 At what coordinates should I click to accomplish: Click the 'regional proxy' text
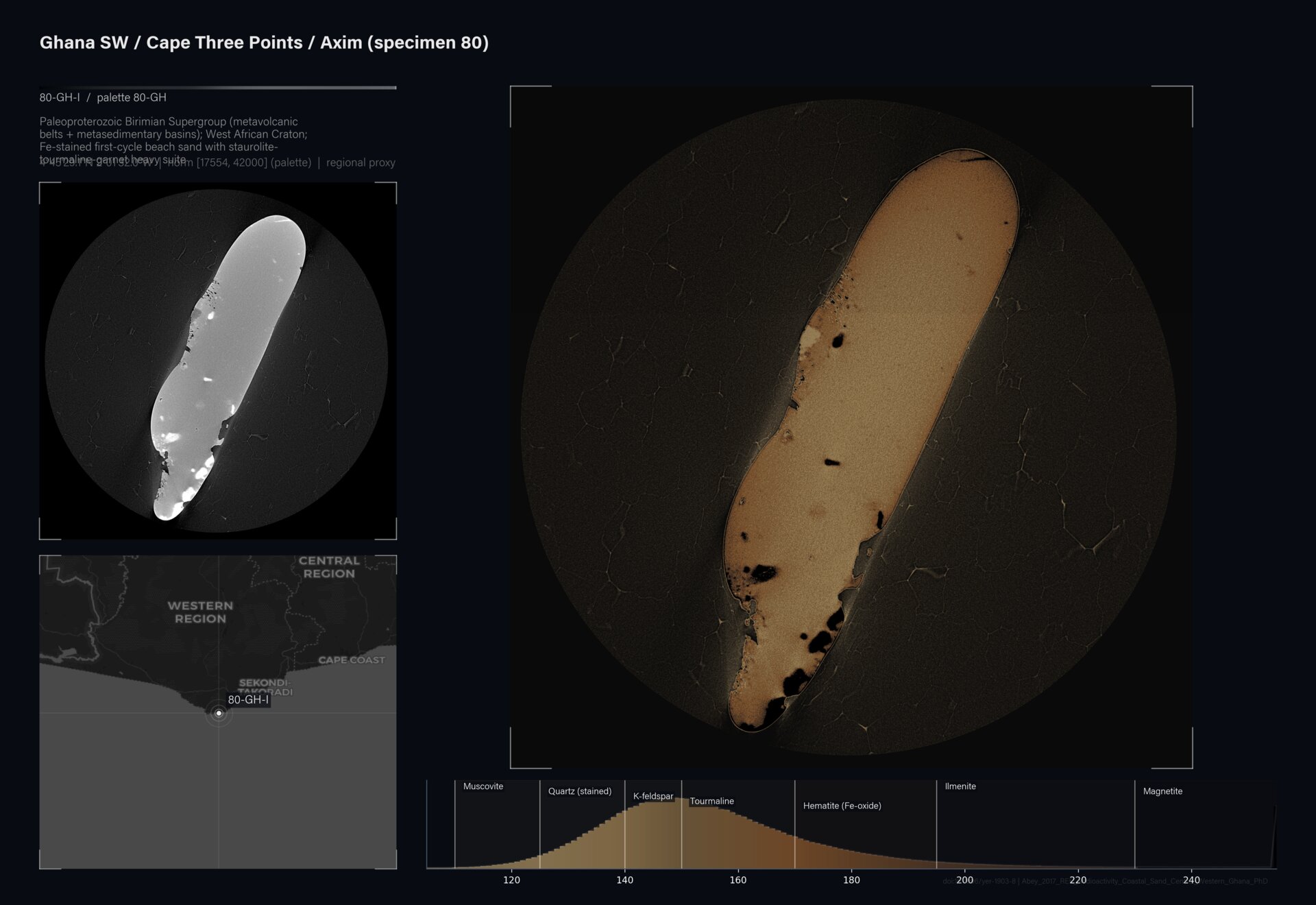[x=361, y=162]
